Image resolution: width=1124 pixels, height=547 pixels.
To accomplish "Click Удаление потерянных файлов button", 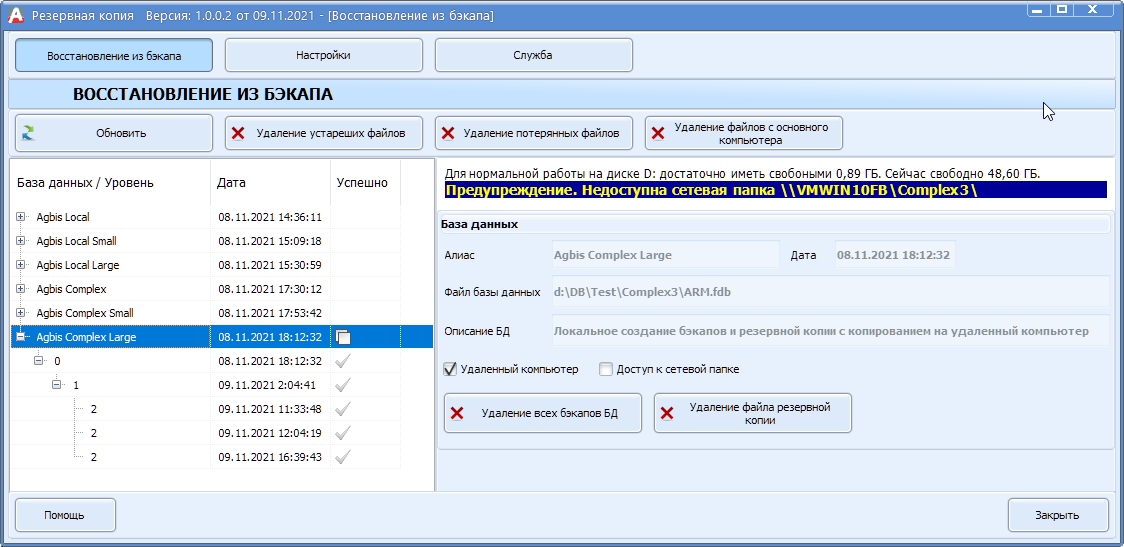I will [533, 133].
